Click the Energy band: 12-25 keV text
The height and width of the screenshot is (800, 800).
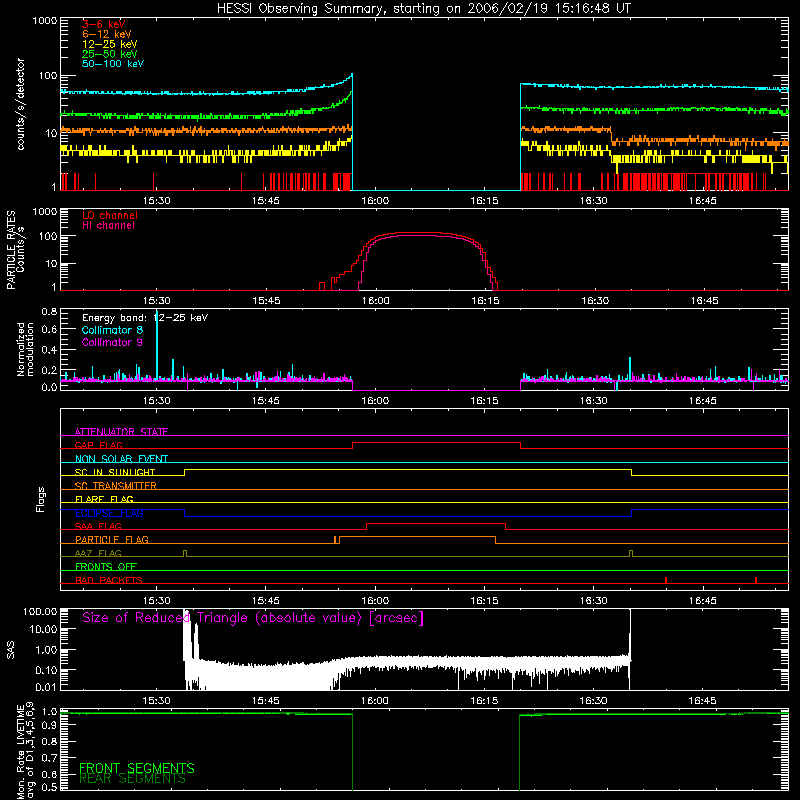pos(145,318)
